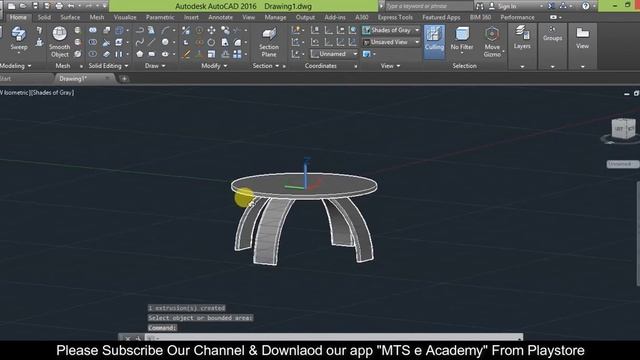Open the Unsaved View dropdown

(x=391, y=42)
